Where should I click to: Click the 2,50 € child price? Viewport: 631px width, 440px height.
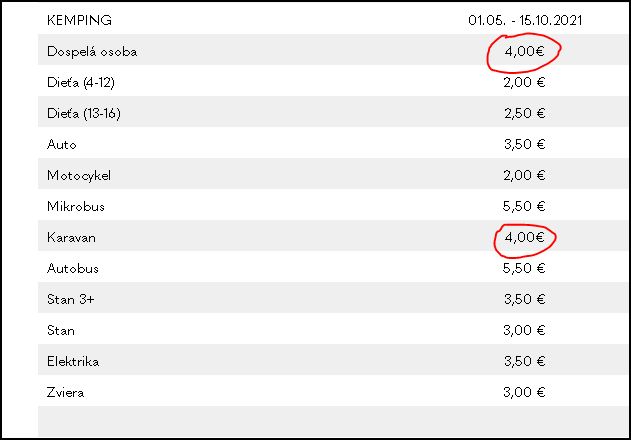524,113
